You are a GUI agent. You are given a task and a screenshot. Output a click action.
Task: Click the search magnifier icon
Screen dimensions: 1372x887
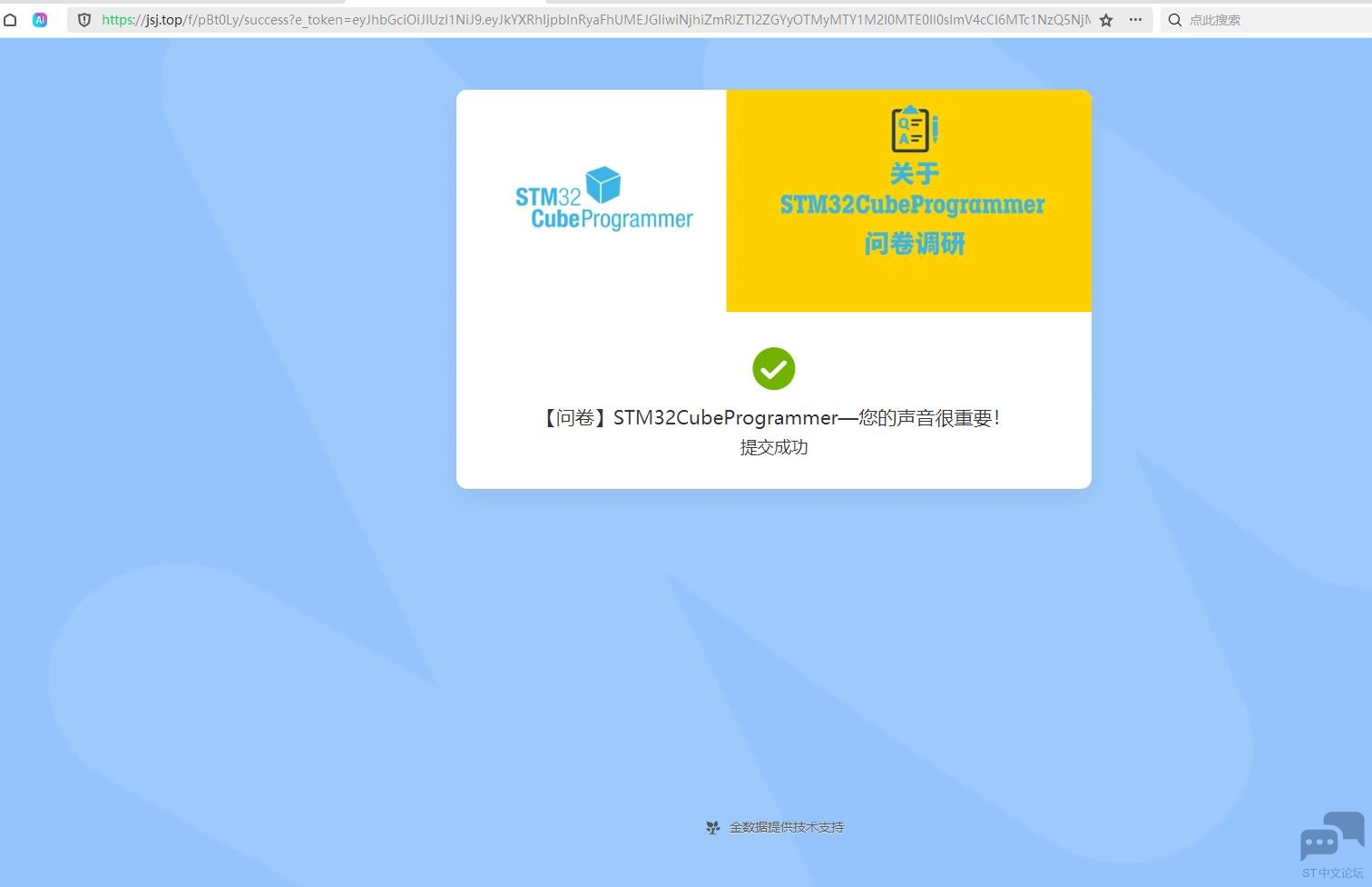(1175, 20)
